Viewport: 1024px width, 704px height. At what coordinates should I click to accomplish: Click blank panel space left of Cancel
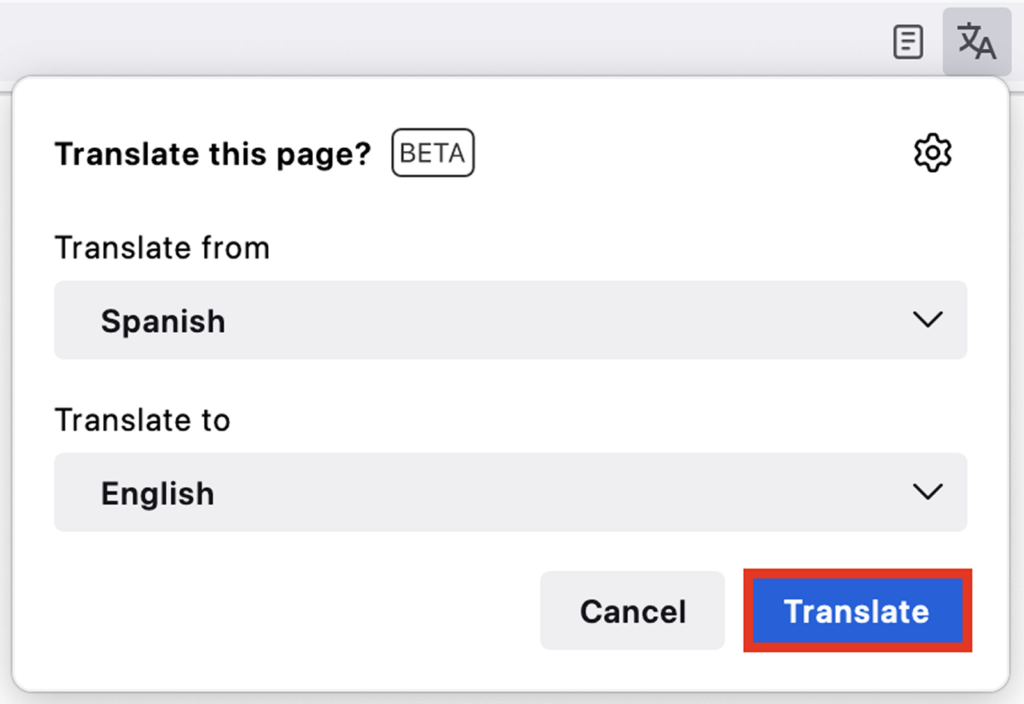[x=280, y=611]
